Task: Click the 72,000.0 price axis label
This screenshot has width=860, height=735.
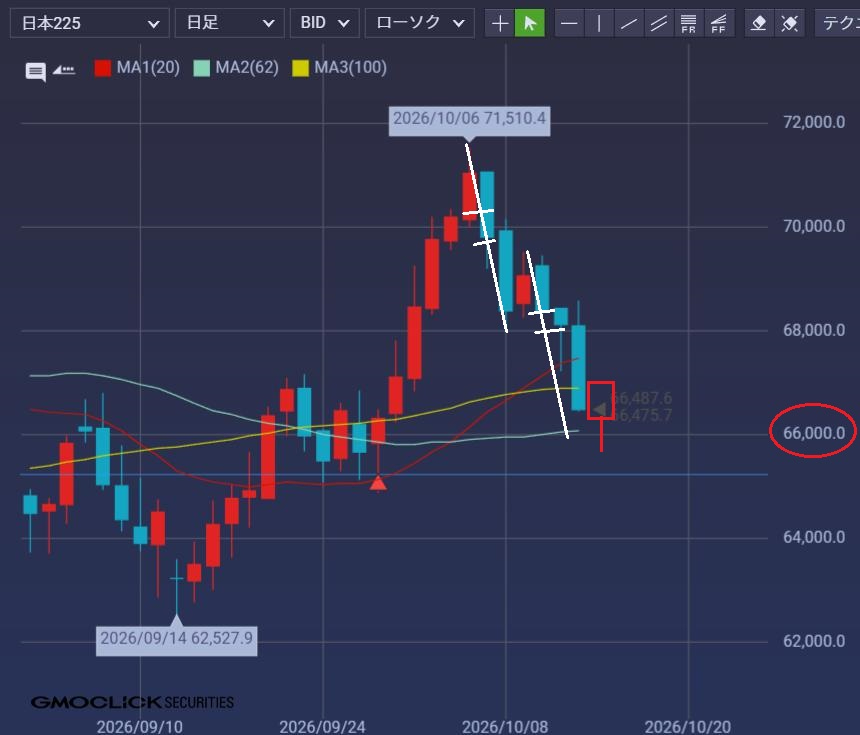Action: click(x=814, y=122)
